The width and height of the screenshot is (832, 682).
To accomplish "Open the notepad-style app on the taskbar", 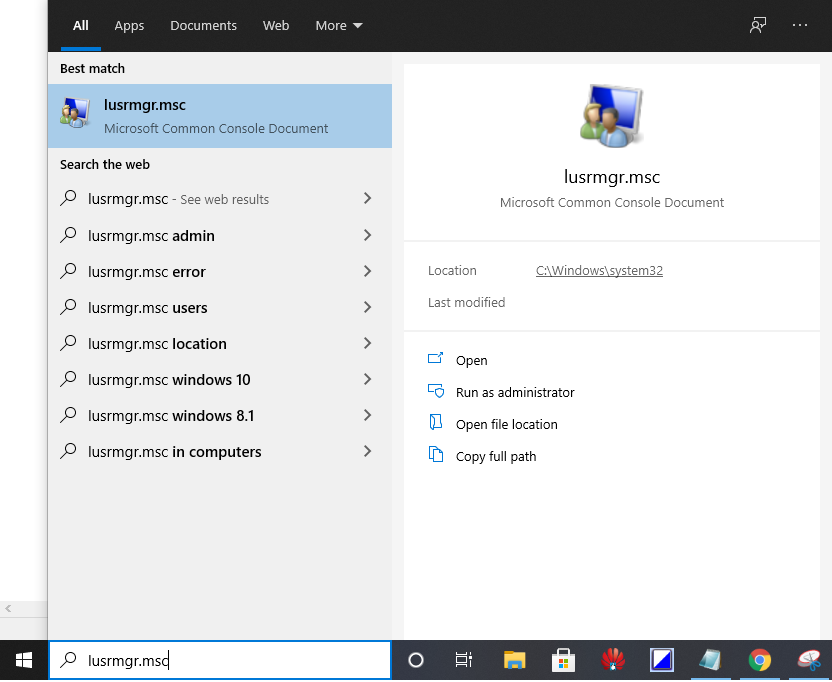I will tap(710, 660).
